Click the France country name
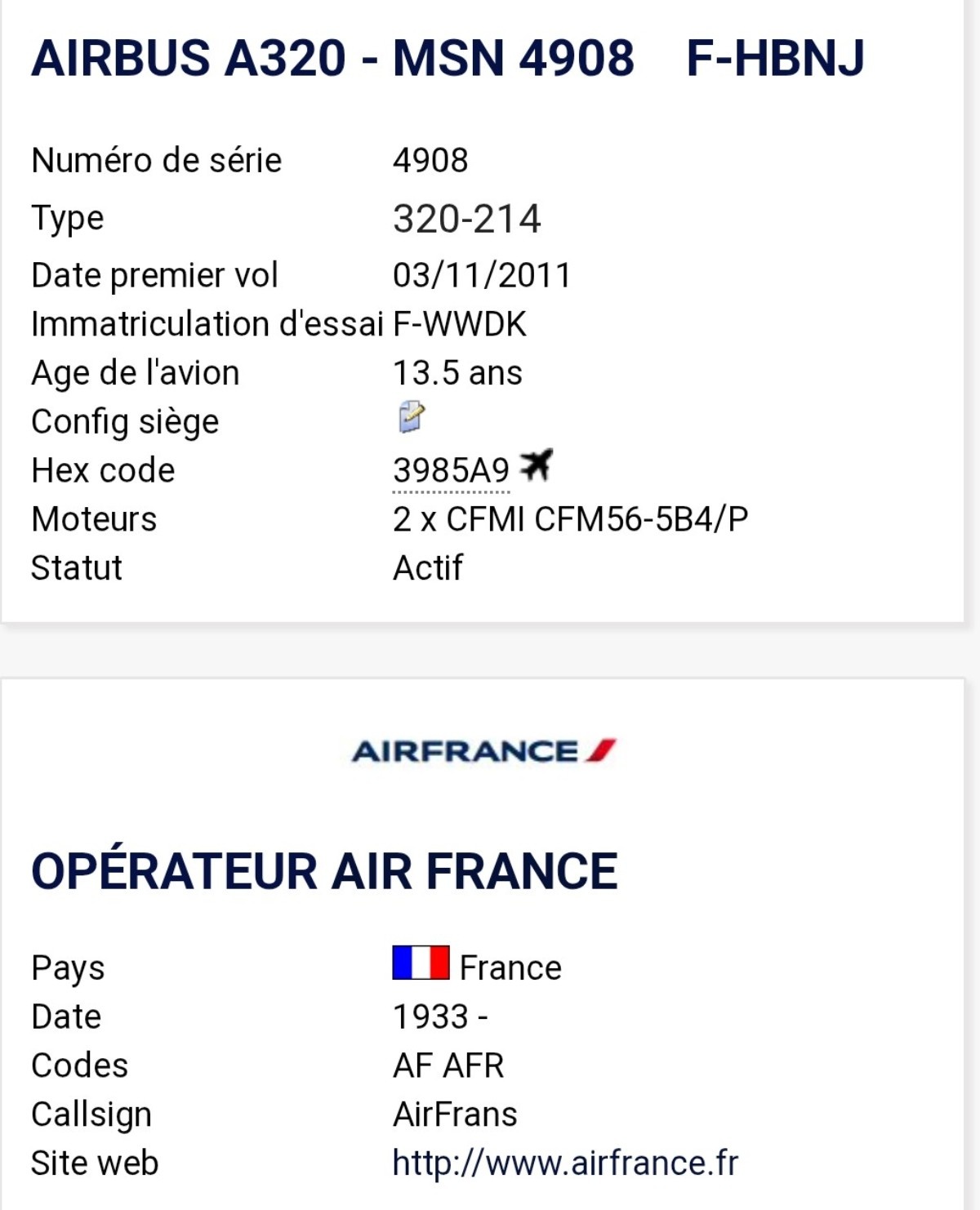980x1210 pixels. 510,968
